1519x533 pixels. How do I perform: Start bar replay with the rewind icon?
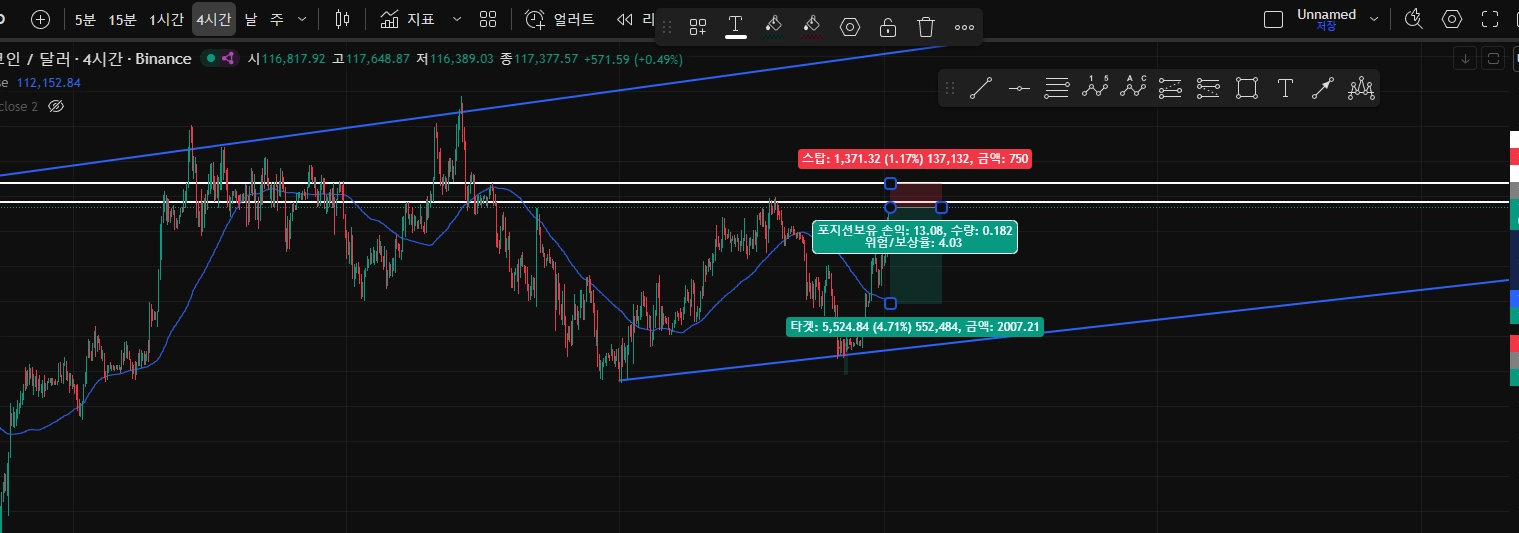point(626,19)
